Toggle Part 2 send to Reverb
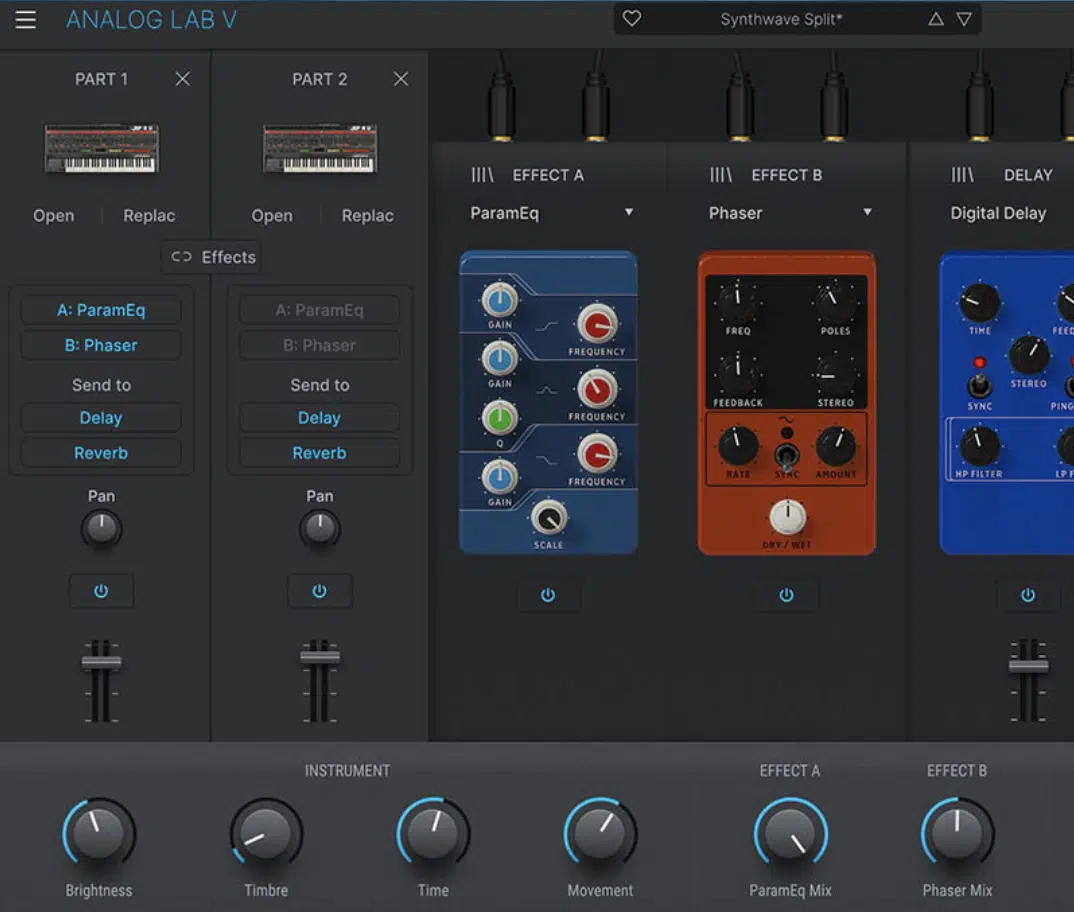Viewport: 1074px width, 912px height. pyautogui.click(x=319, y=453)
